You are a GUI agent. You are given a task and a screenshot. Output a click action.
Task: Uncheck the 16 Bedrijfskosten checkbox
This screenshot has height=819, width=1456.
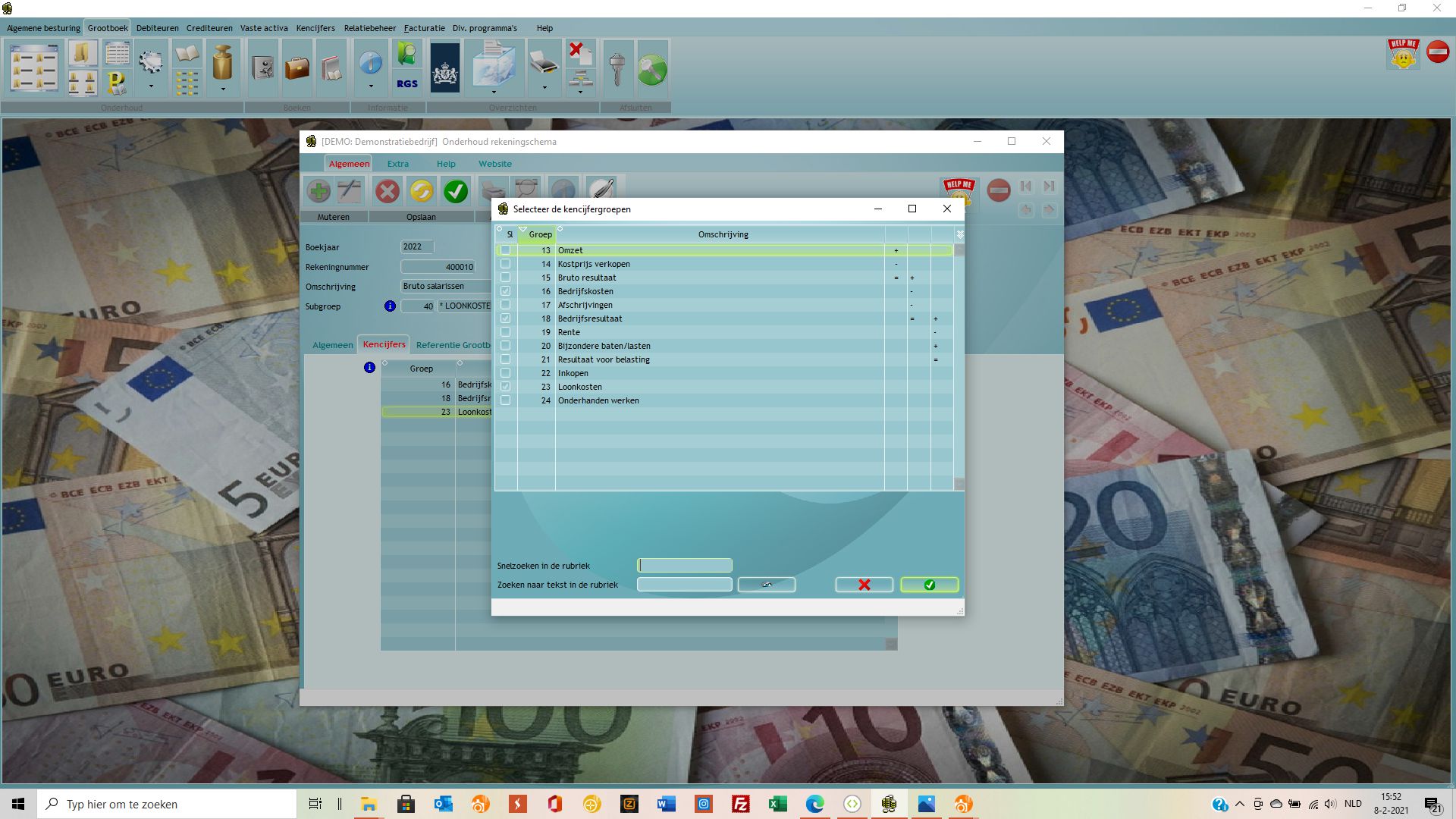click(x=505, y=291)
